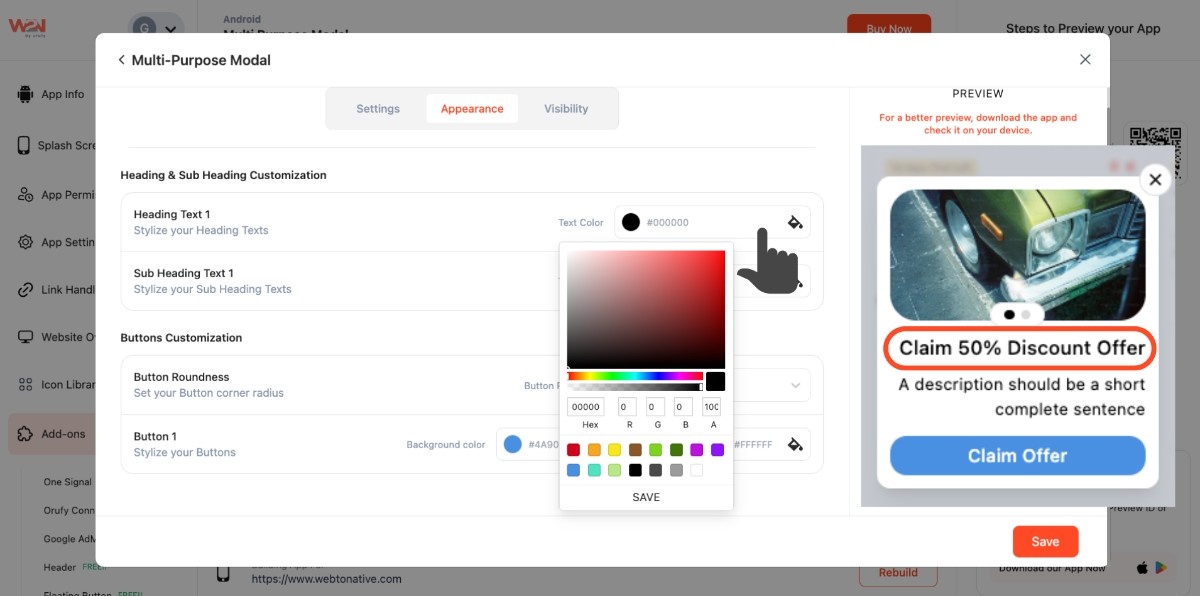Click the Icon Library grid icon
The width and height of the screenshot is (1200, 596).
coord(25,384)
